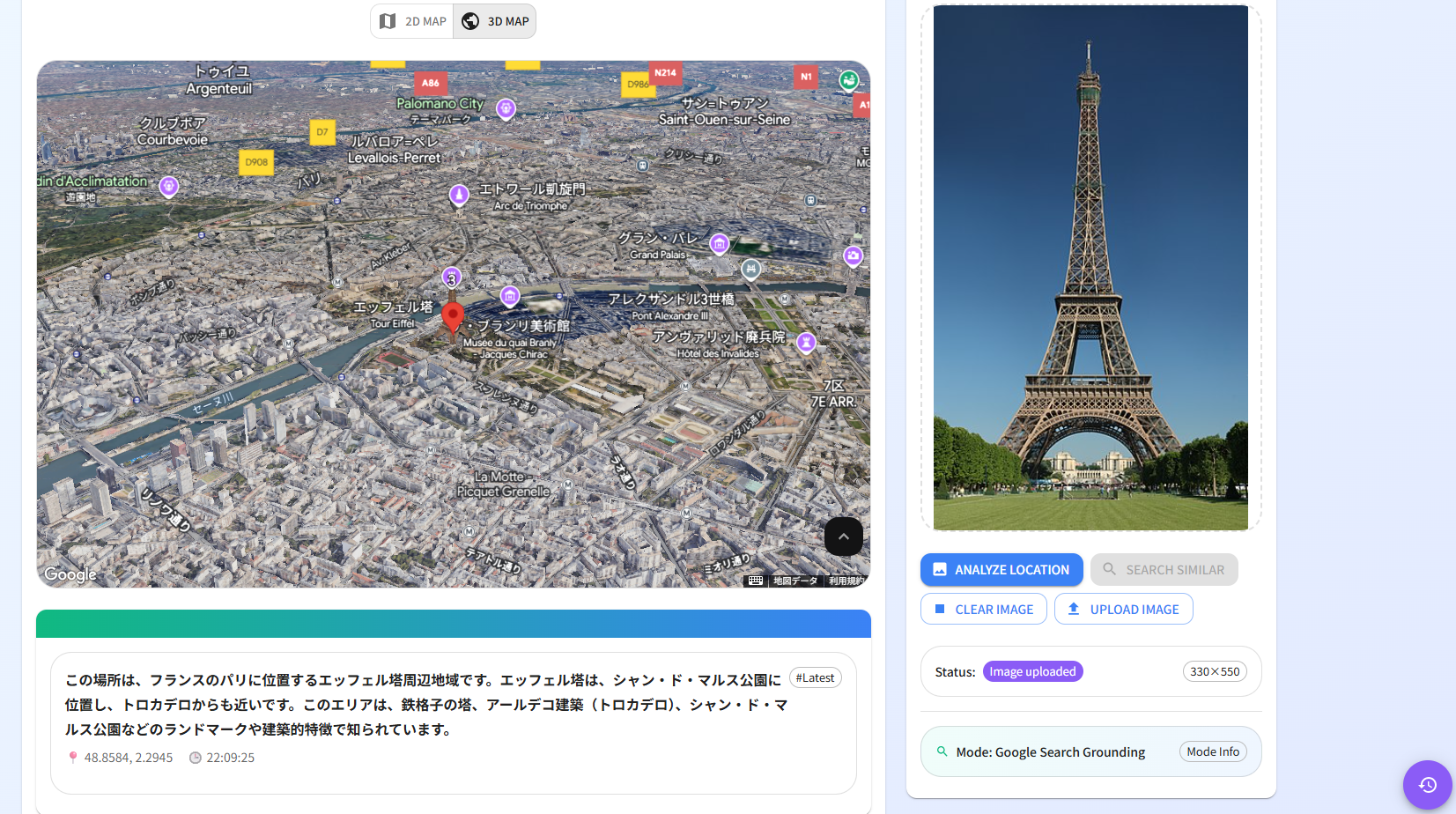Click the purple history restore floating button
This screenshot has height=814, width=1456.
tap(1427, 784)
